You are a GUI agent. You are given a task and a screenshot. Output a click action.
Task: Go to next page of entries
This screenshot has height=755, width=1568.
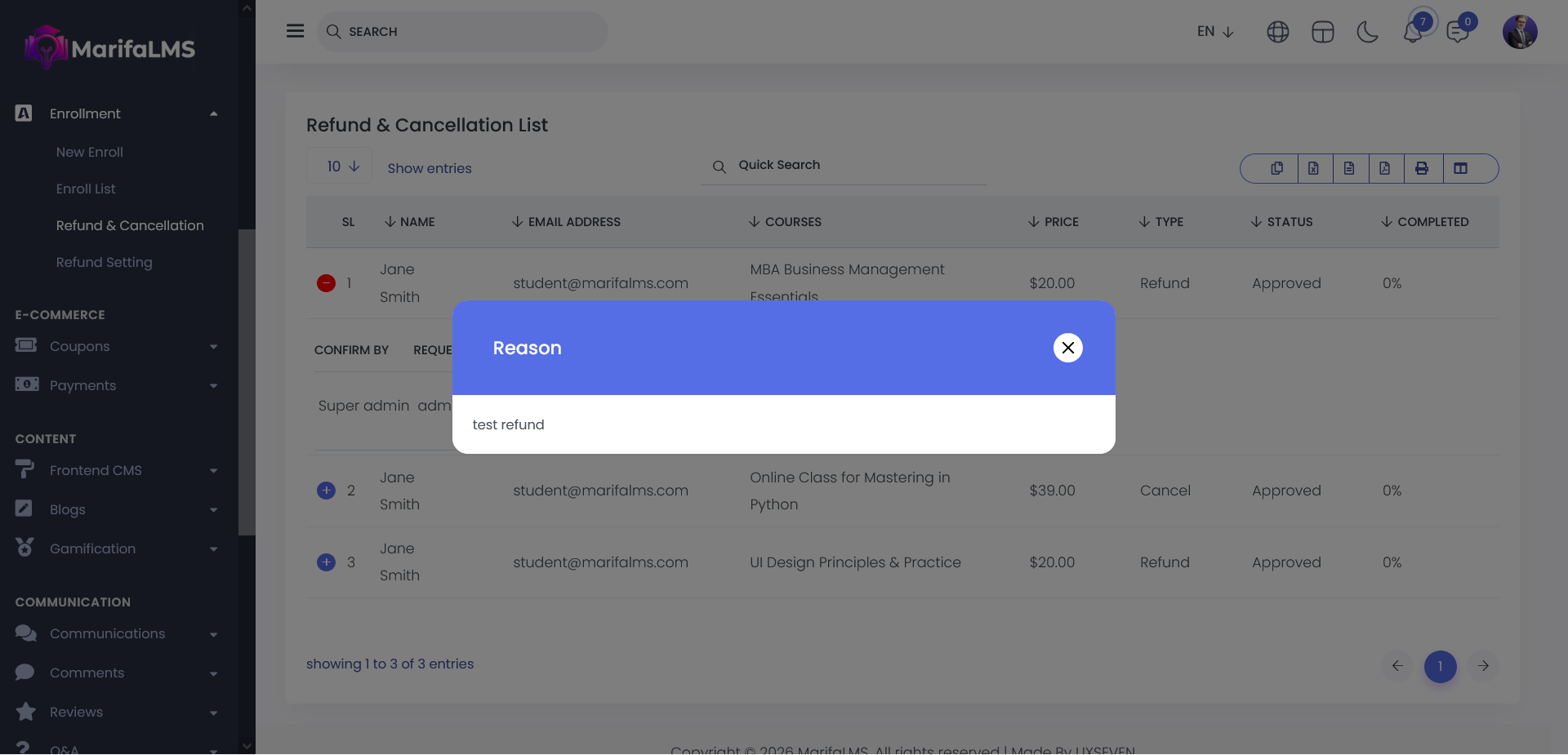1483,666
